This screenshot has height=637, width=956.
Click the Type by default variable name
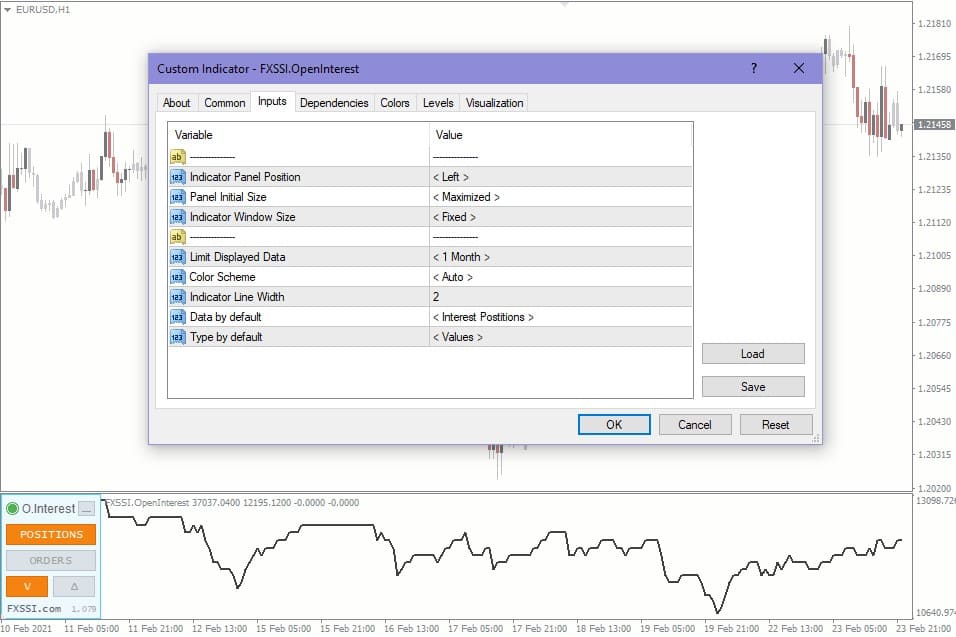[x=226, y=337]
